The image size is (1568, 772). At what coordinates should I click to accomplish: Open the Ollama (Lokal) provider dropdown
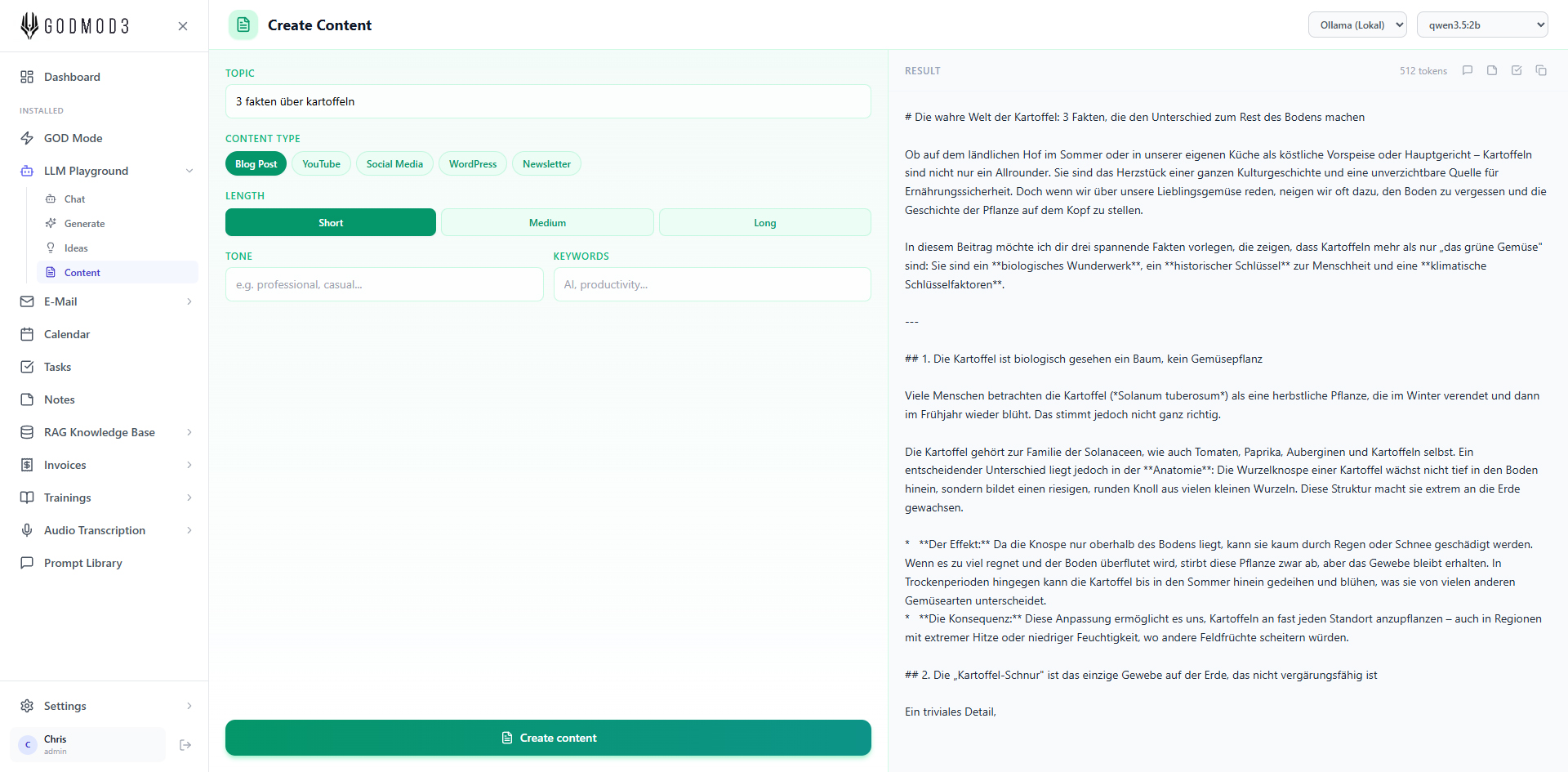pos(1356,25)
